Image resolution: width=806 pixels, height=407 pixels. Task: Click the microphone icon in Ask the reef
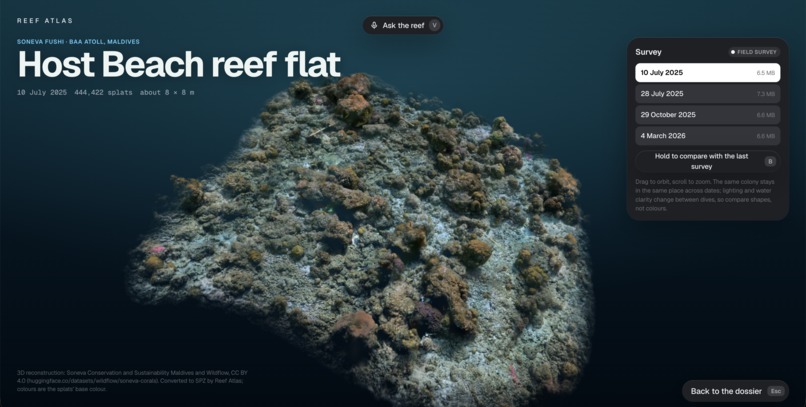374,25
